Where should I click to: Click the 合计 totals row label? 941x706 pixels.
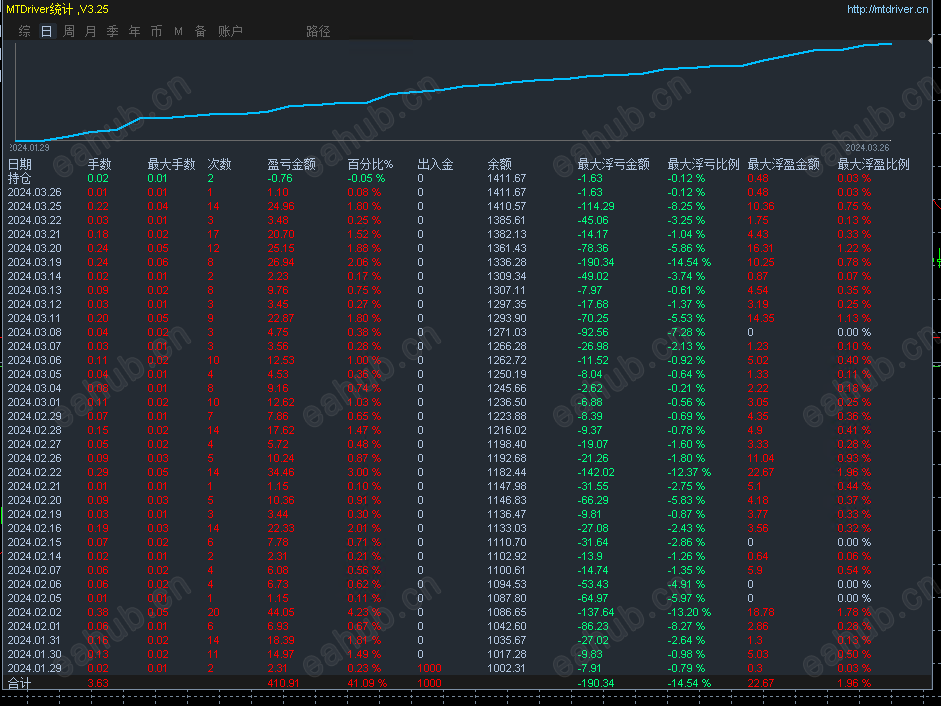point(20,683)
